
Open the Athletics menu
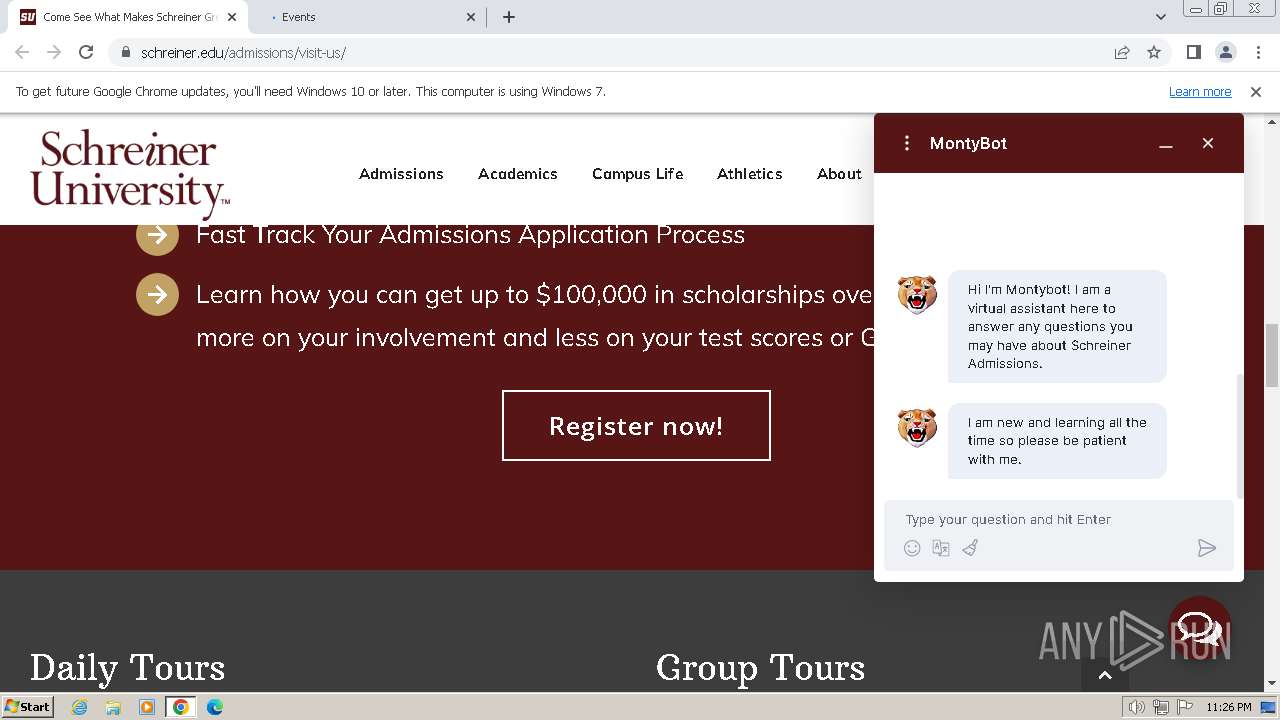[x=750, y=174]
